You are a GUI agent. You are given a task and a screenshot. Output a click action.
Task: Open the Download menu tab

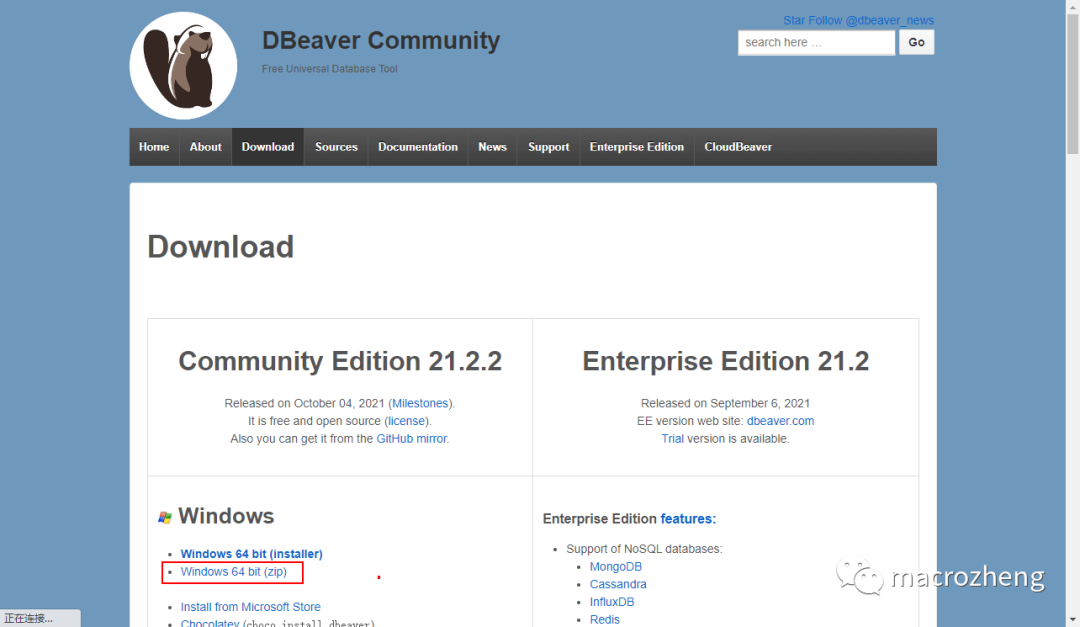(x=268, y=147)
